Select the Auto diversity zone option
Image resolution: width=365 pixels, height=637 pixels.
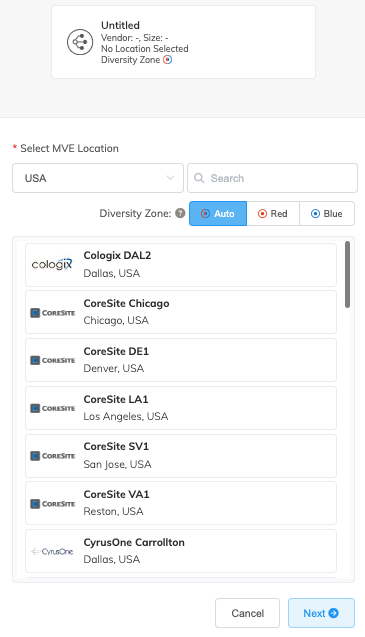218,213
